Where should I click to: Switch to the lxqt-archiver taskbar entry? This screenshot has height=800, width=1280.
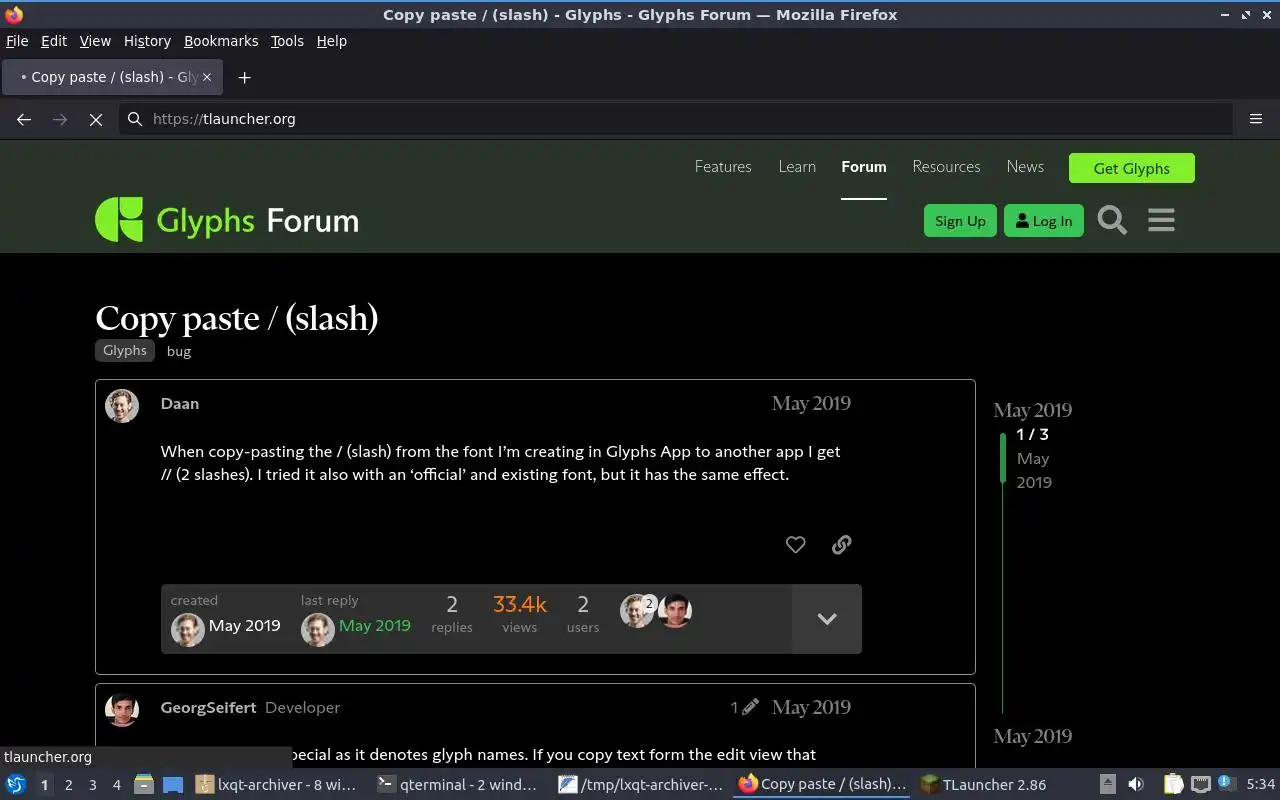pos(277,785)
